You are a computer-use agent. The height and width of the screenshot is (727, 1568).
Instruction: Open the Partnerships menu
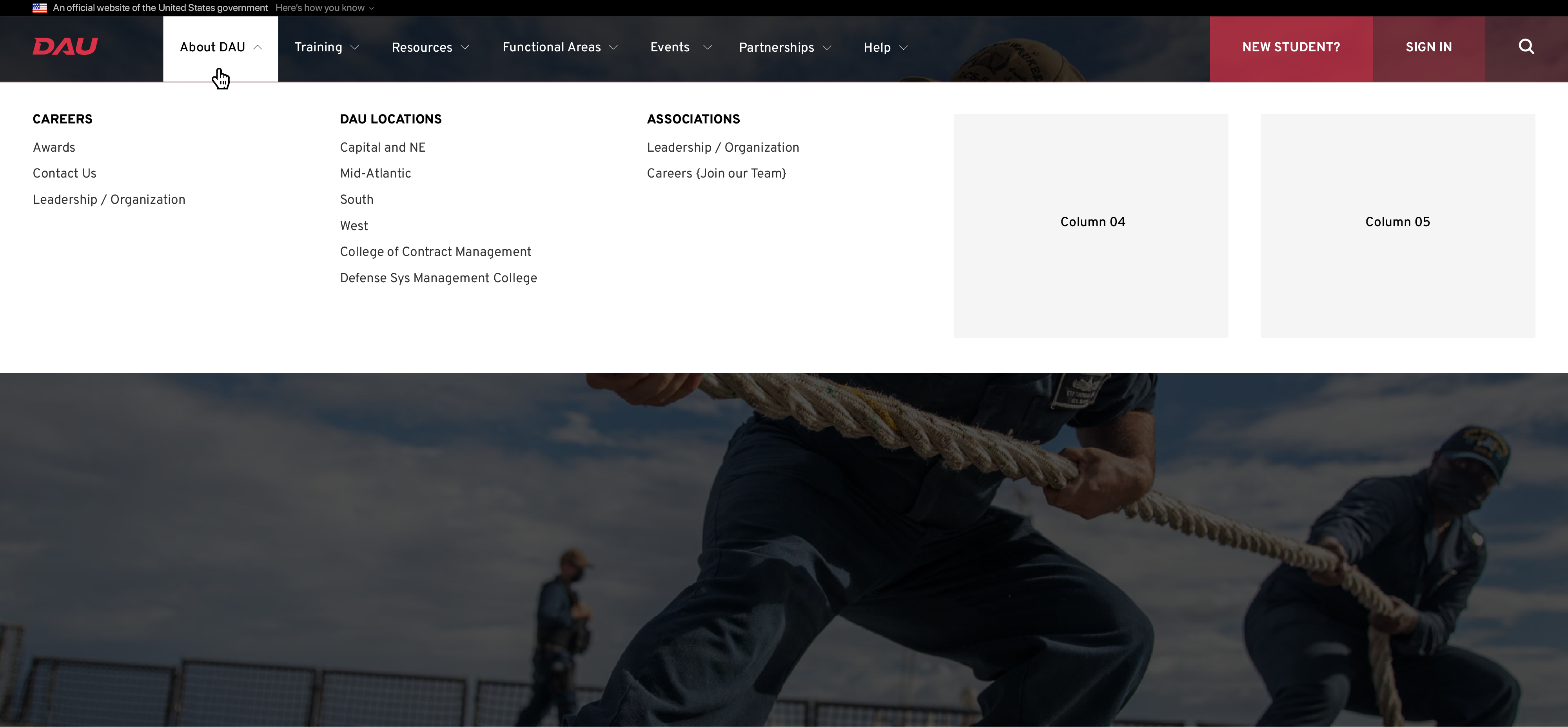(x=785, y=47)
